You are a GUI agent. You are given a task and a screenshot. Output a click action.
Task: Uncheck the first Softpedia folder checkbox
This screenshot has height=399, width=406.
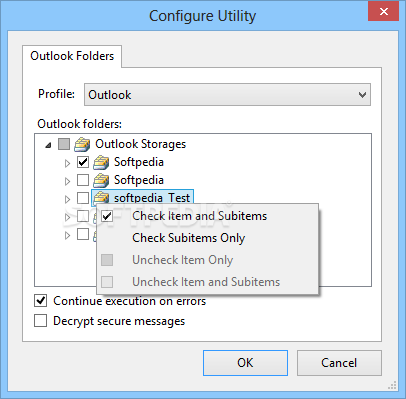(x=83, y=162)
